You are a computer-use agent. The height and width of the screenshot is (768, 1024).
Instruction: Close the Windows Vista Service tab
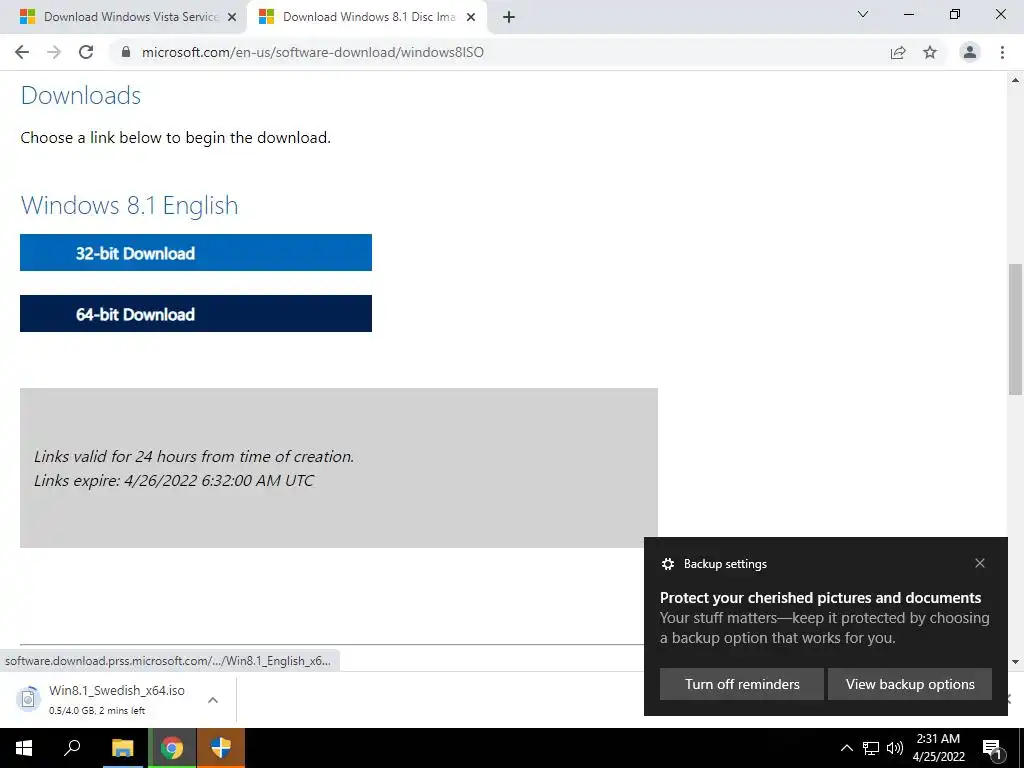[231, 17]
